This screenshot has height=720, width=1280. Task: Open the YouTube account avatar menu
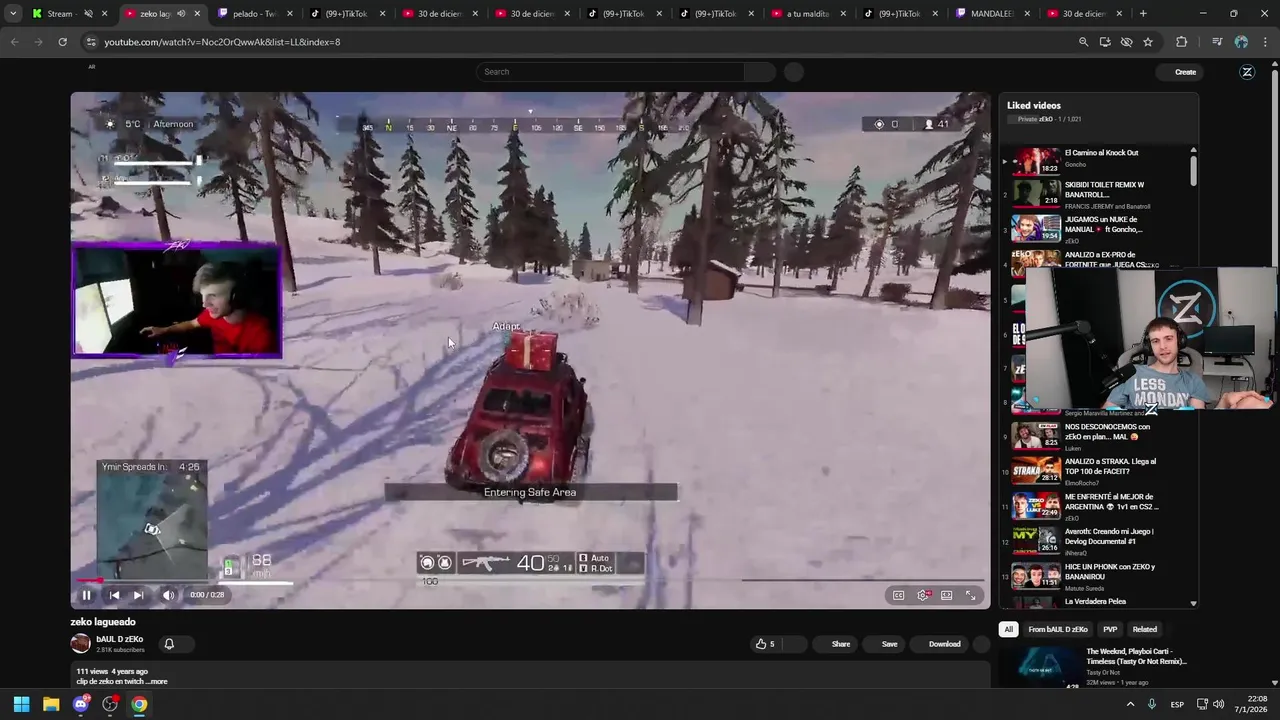(x=1247, y=72)
